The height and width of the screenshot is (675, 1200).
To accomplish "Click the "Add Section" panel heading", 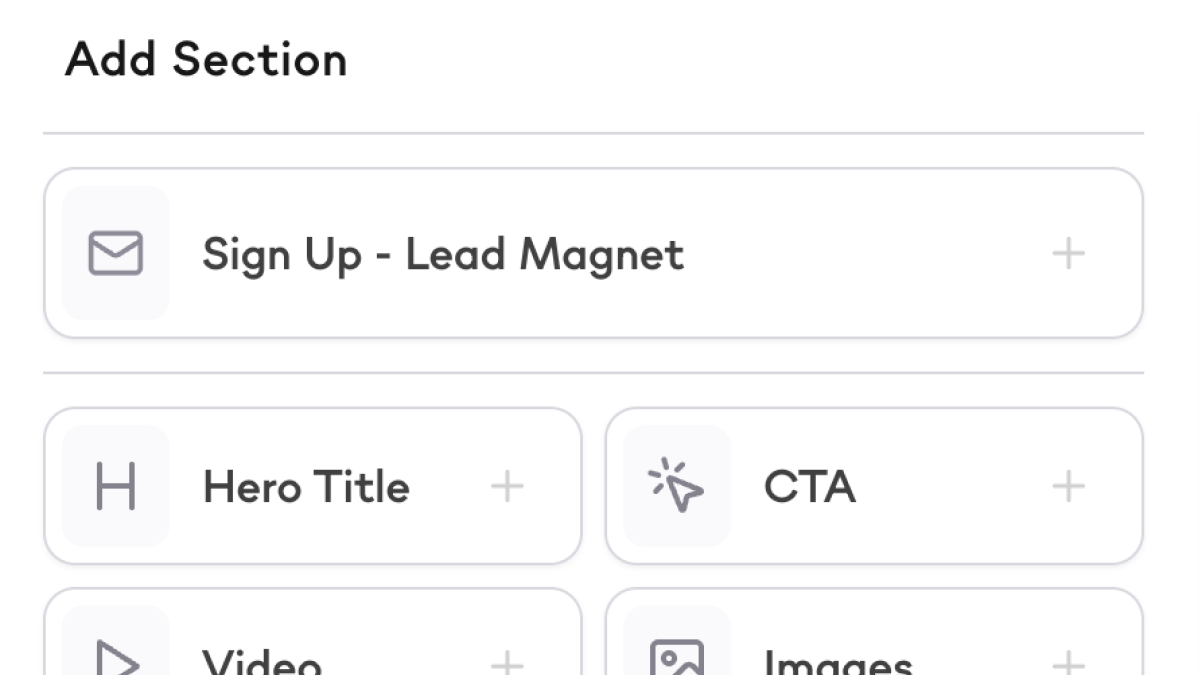I will pyautogui.click(x=206, y=60).
